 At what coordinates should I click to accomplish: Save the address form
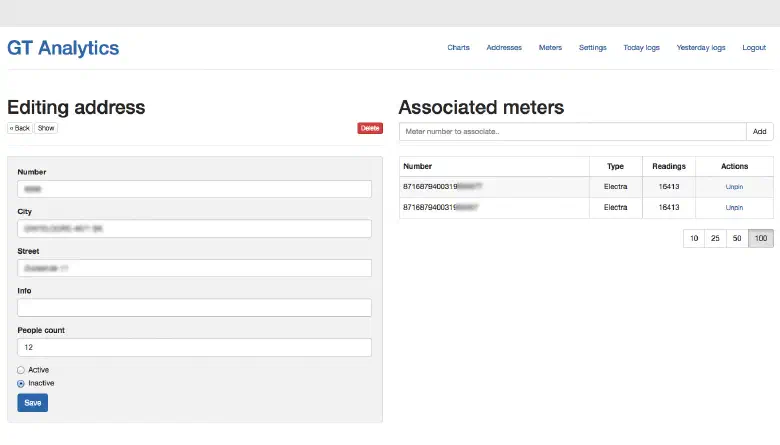(x=33, y=403)
